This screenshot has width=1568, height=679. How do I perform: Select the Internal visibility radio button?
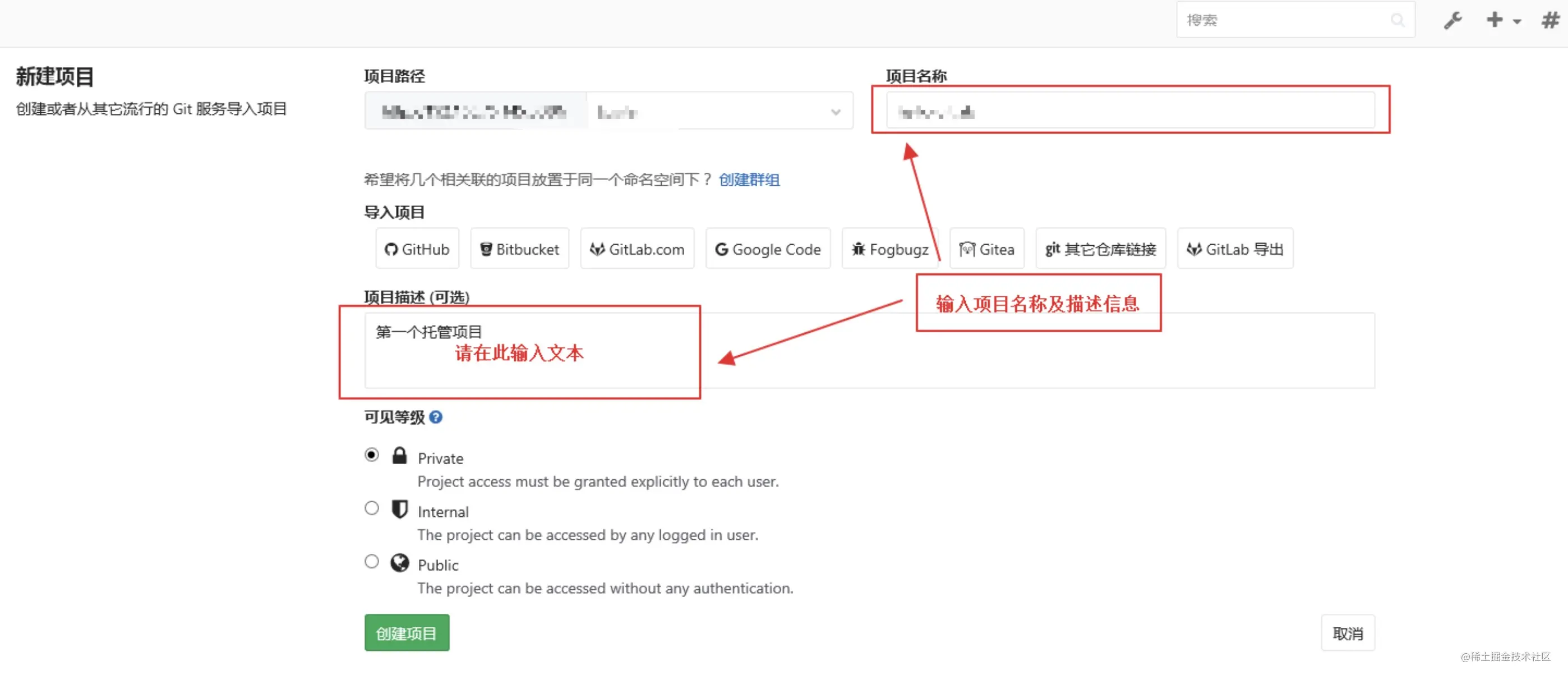(371, 508)
